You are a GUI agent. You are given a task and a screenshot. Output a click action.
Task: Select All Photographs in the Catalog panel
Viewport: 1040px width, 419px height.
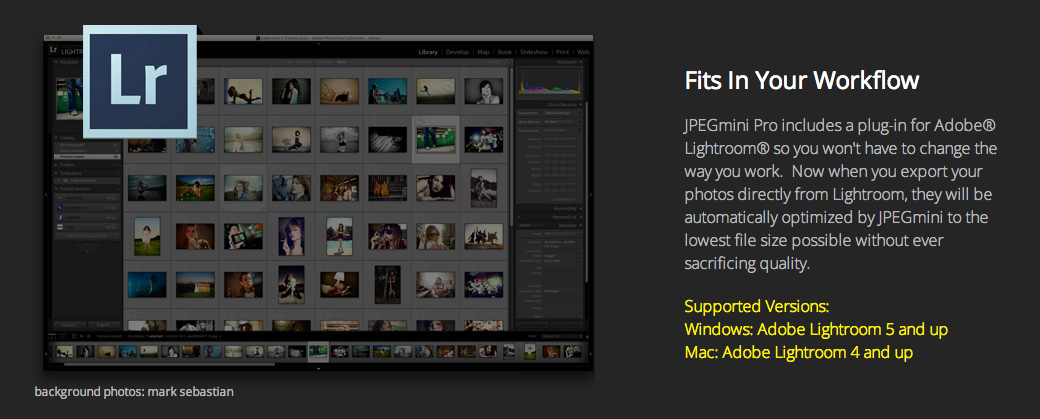[87, 145]
